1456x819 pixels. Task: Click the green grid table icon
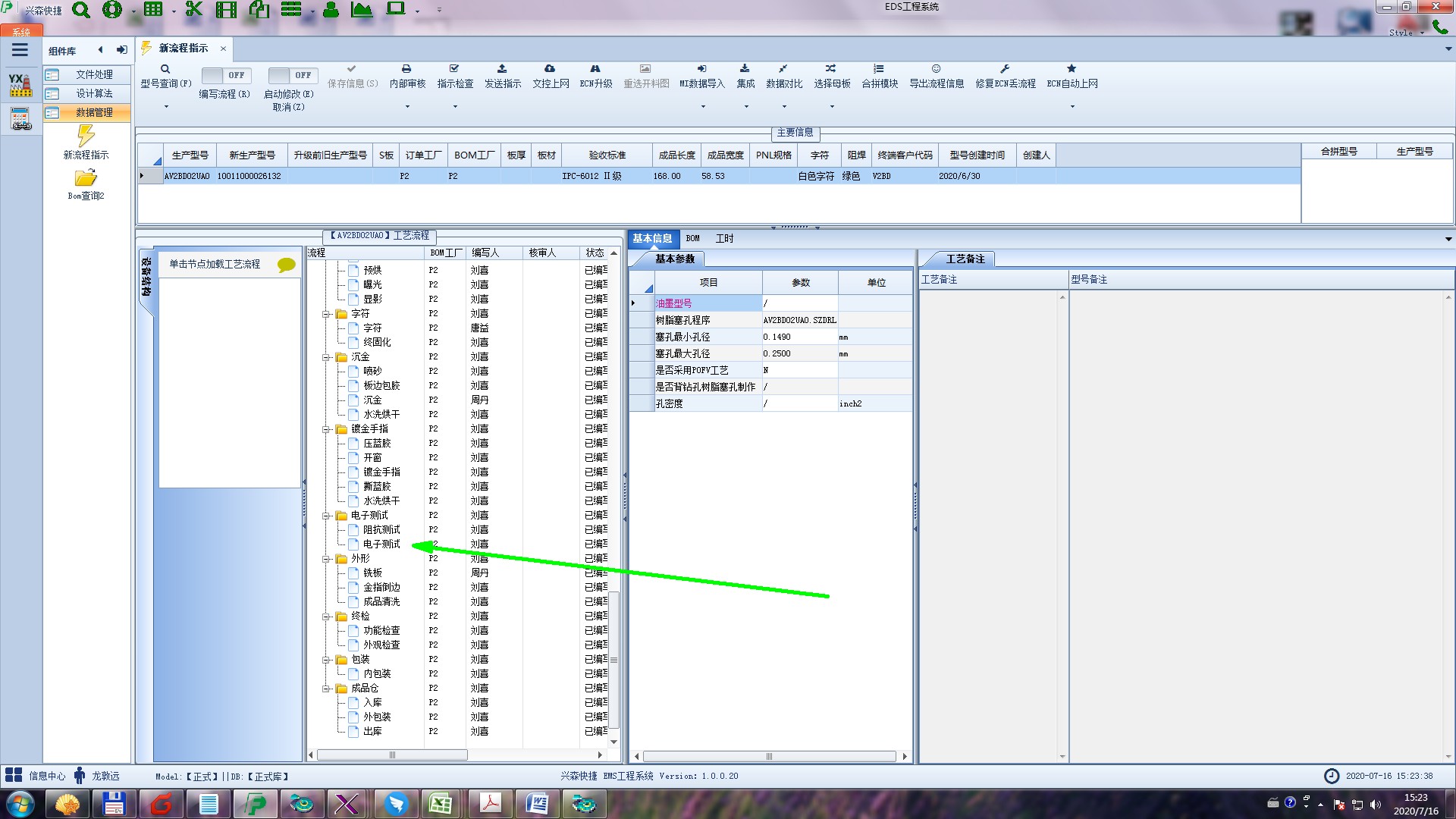tap(153, 10)
